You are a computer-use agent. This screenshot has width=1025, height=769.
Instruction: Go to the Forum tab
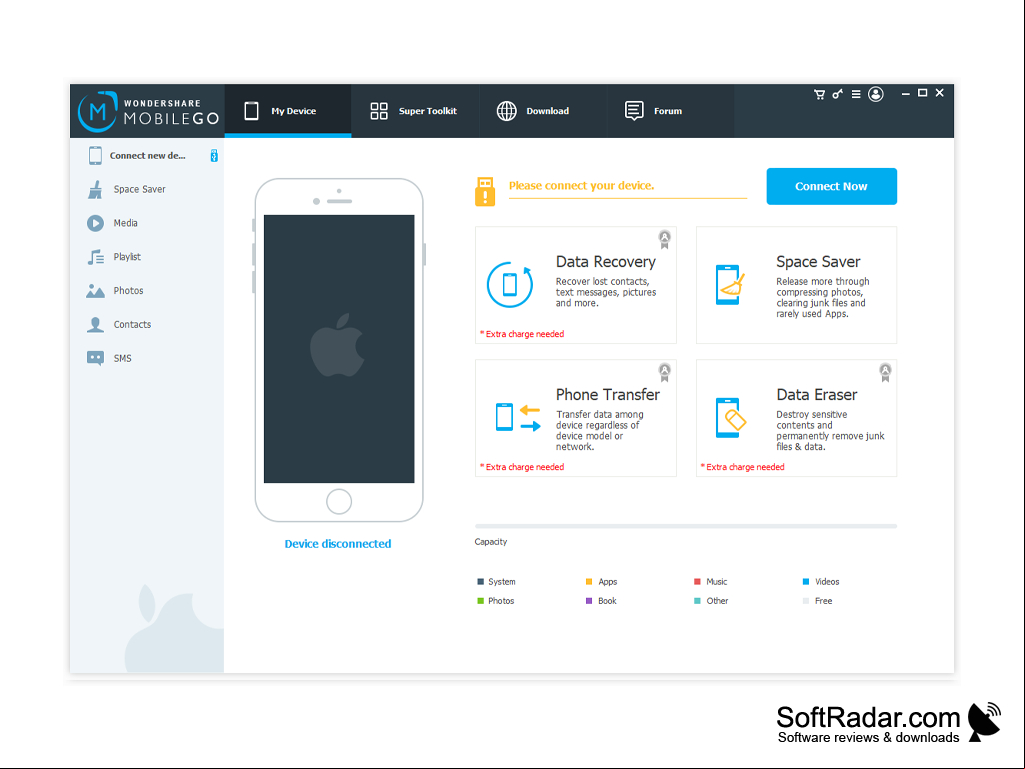670,111
